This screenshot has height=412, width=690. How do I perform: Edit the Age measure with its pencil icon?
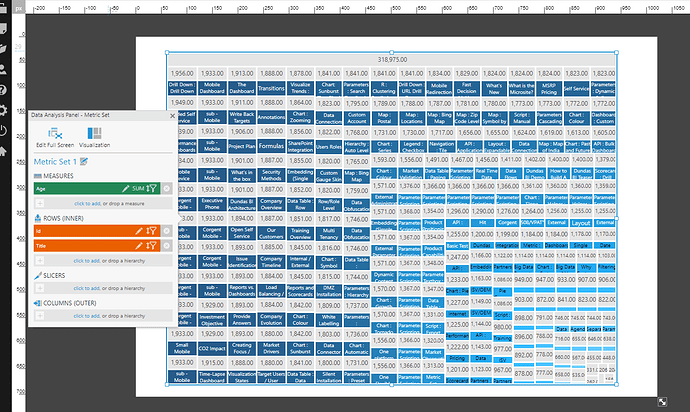125,188
